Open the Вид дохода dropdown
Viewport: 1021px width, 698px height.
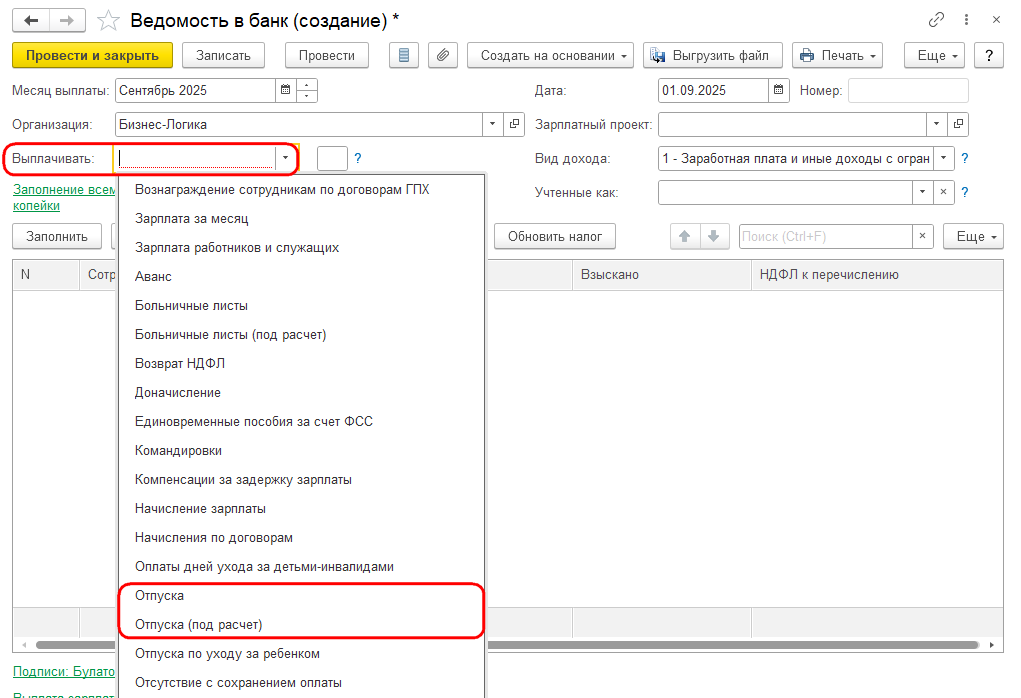[x=944, y=158]
